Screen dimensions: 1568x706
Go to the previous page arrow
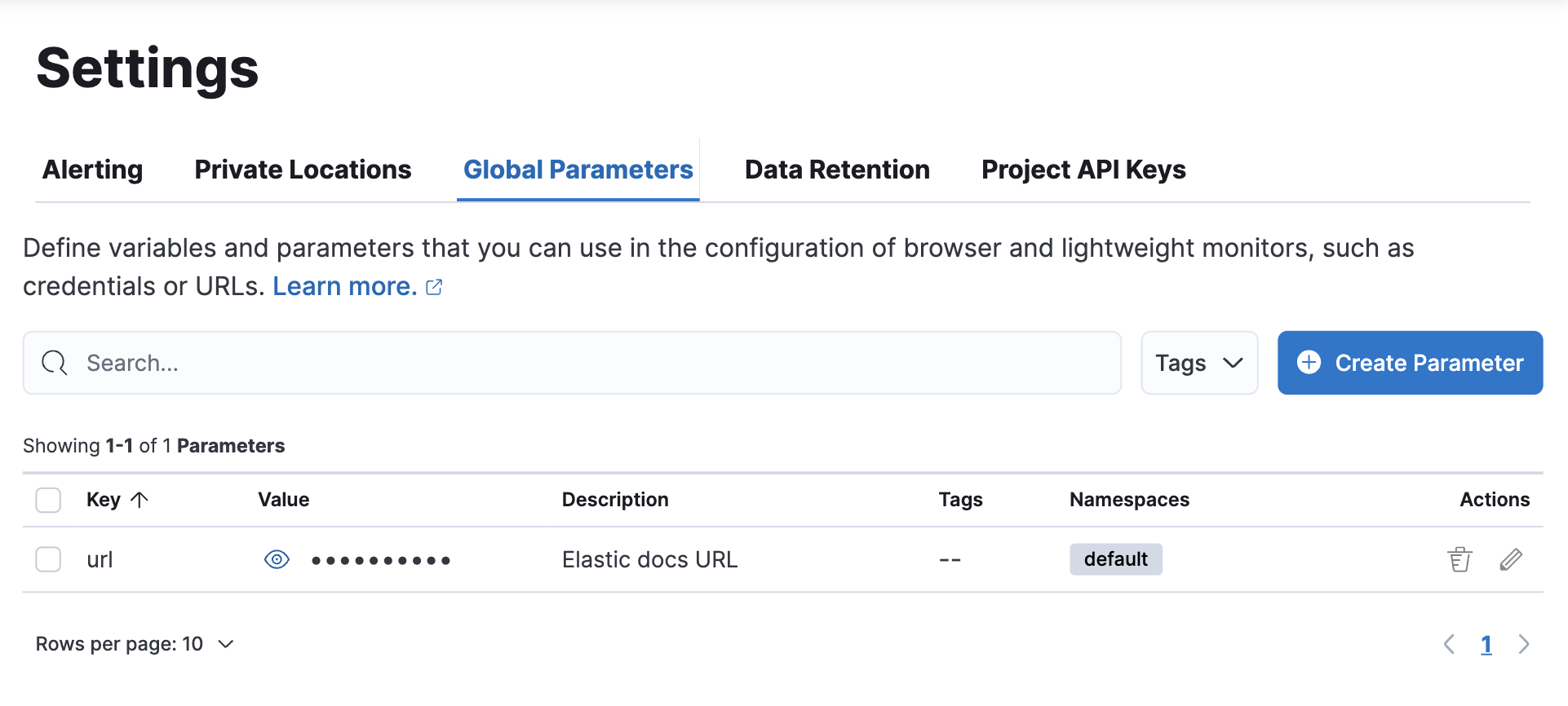coord(1449,644)
